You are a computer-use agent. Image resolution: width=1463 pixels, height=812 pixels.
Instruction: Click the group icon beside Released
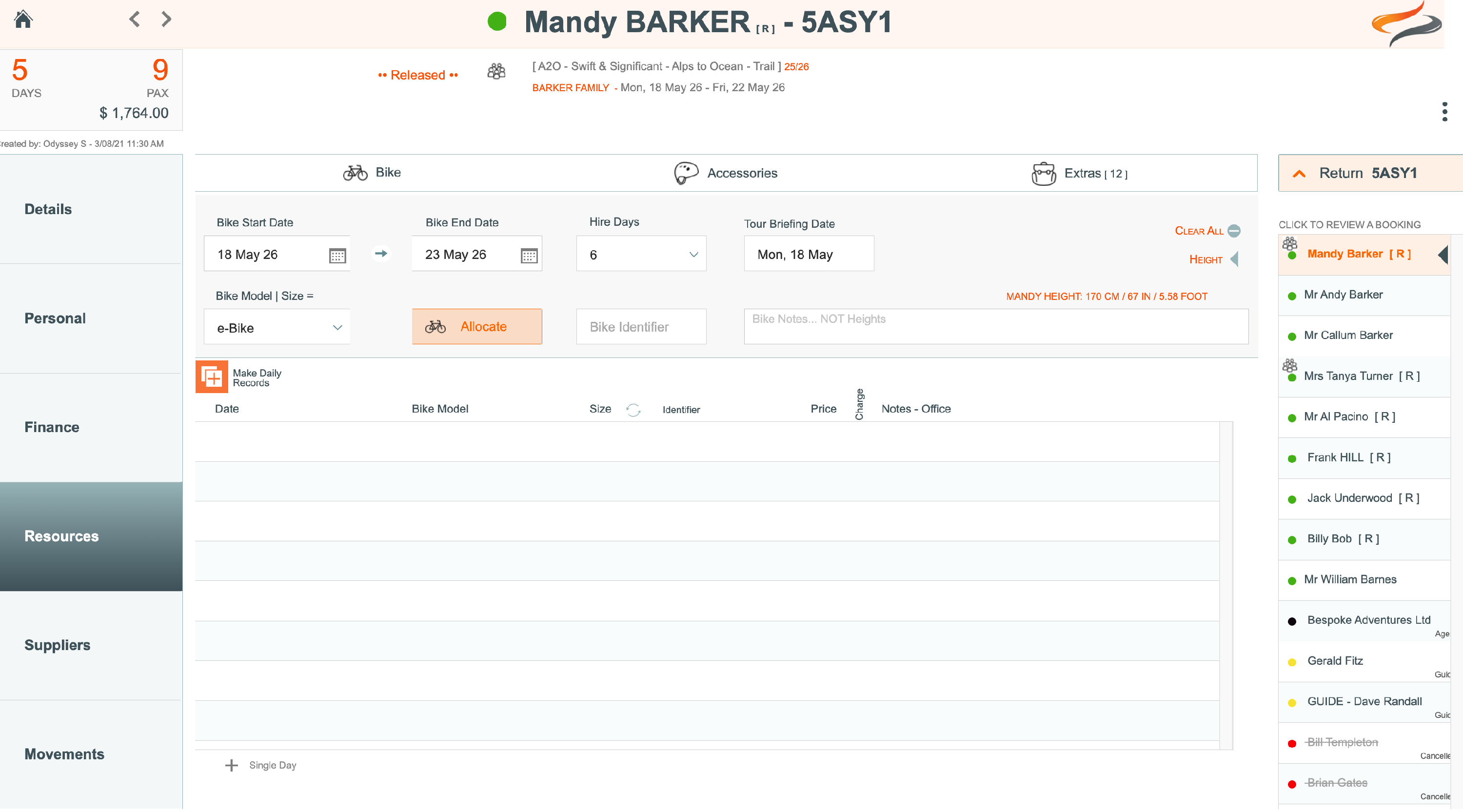pyautogui.click(x=496, y=72)
